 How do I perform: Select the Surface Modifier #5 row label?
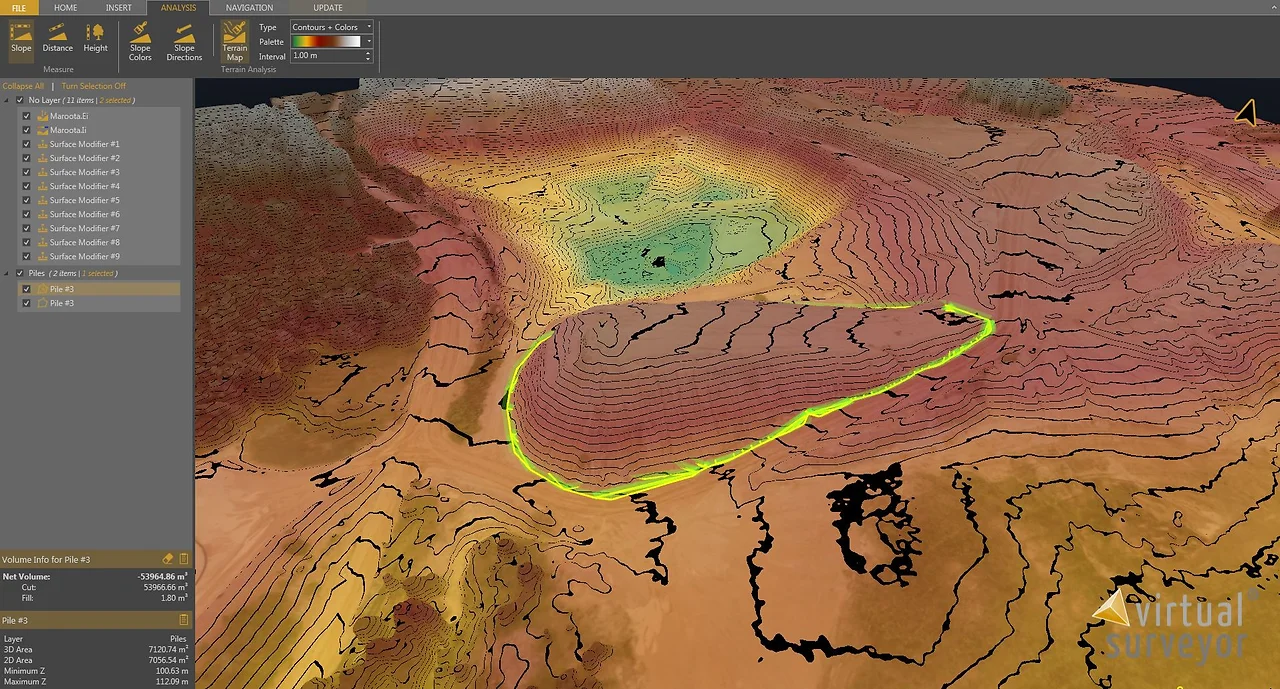click(85, 200)
